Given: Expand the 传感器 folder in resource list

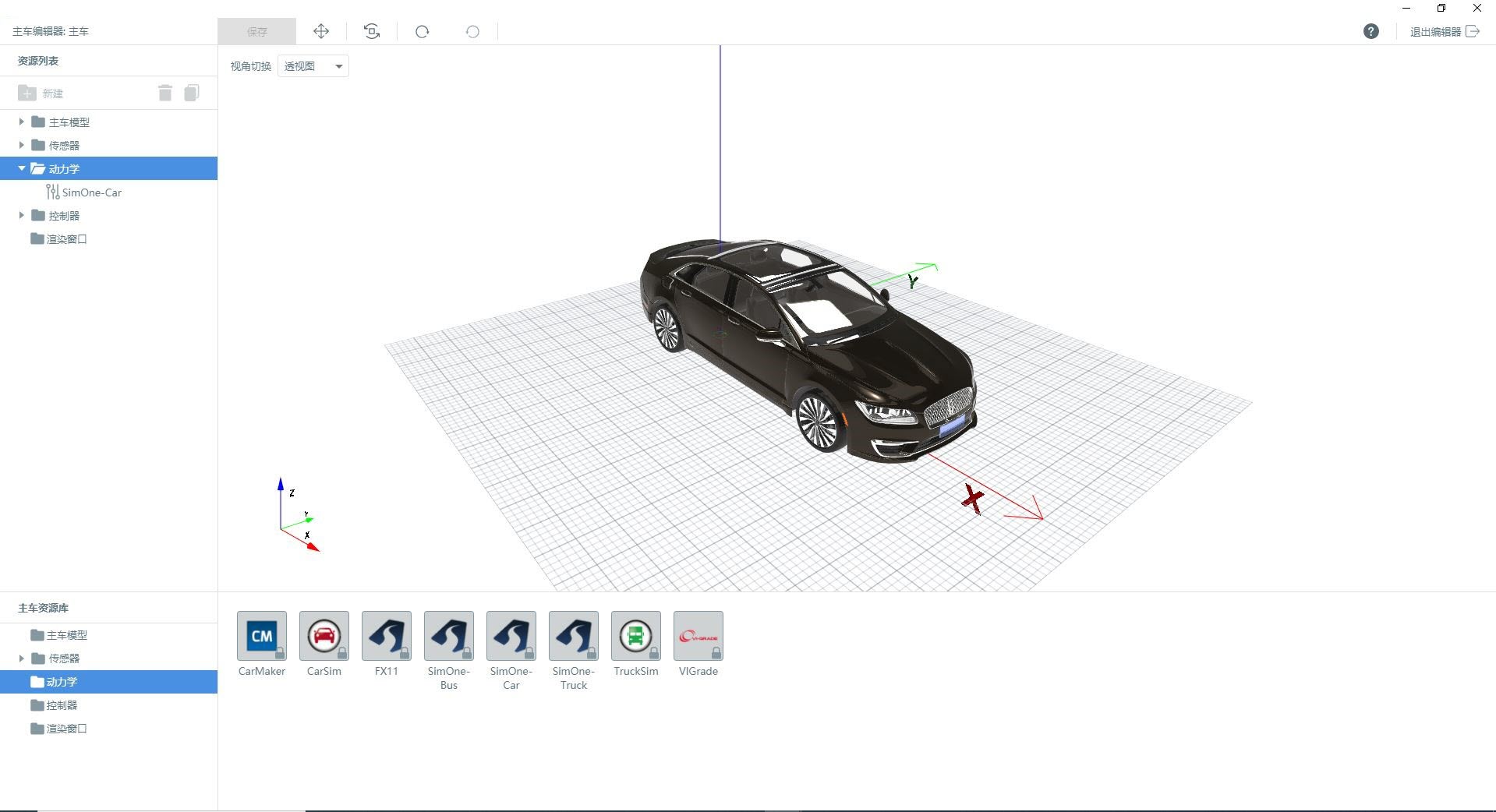Looking at the screenshot, I should (x=21, y=145).
